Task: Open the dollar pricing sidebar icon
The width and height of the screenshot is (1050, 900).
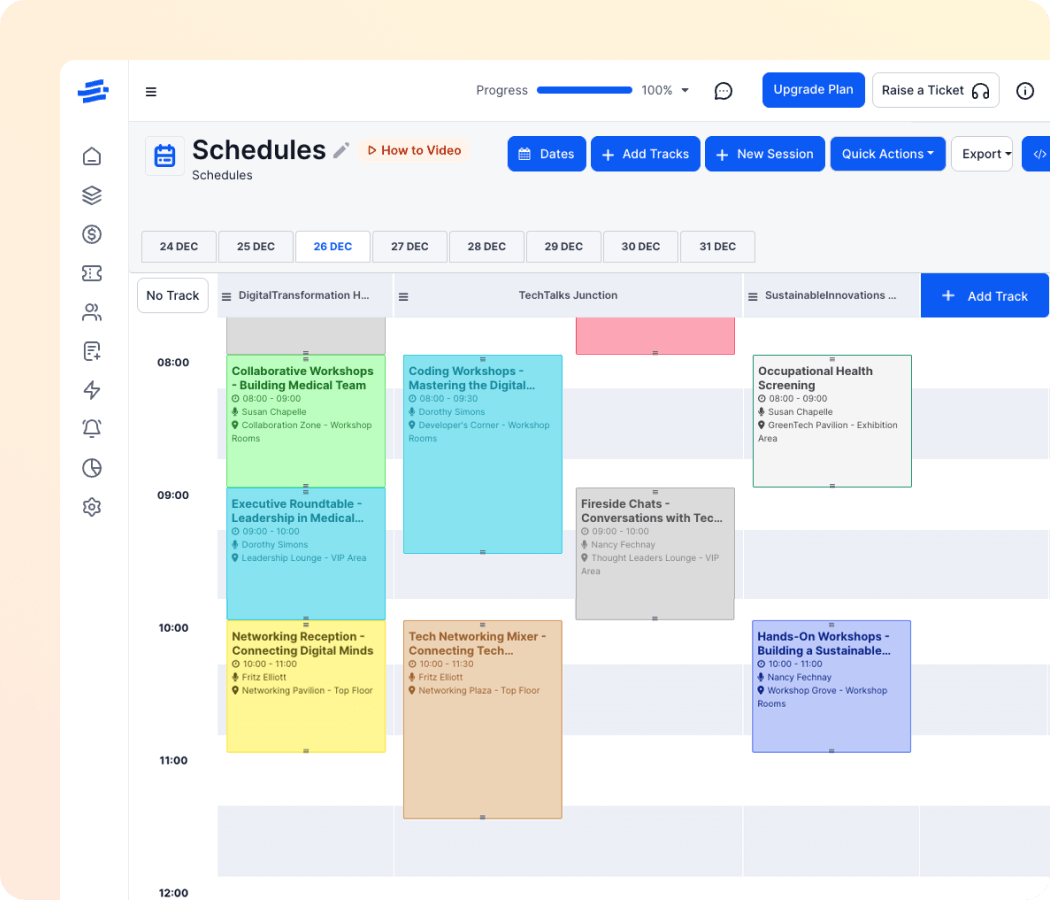Action: click(92, 234)
